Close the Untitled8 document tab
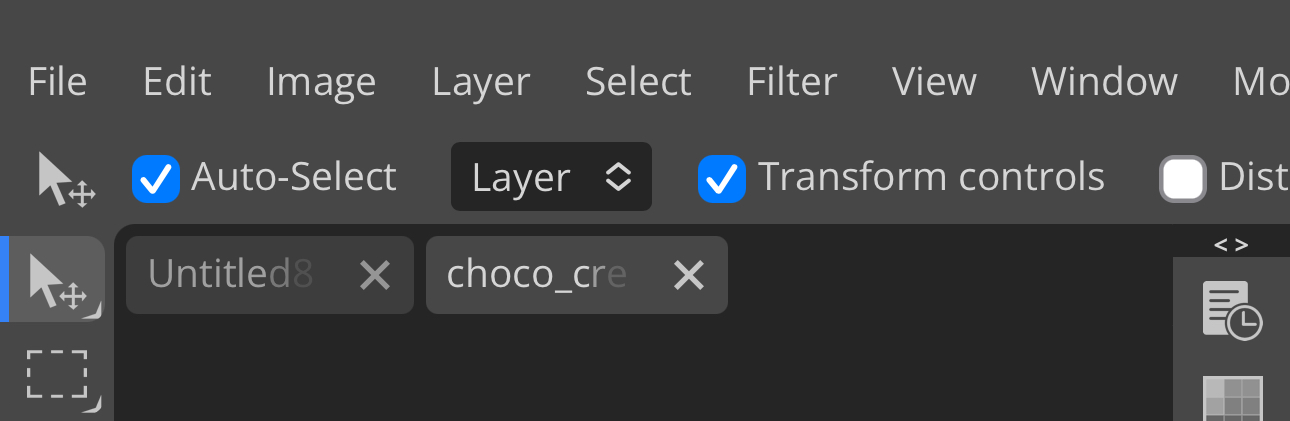1290x421 pixels. tap(375, 275)
